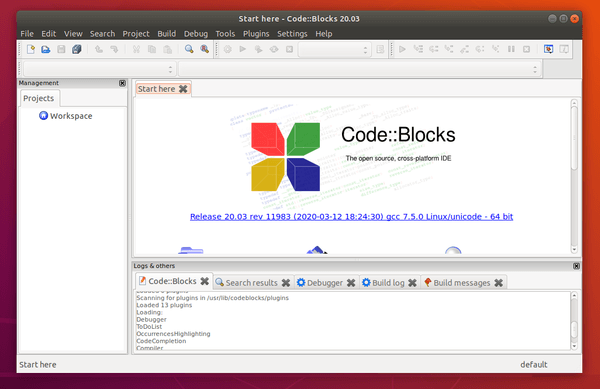Open the build target dropdown

tap(334, 50)
